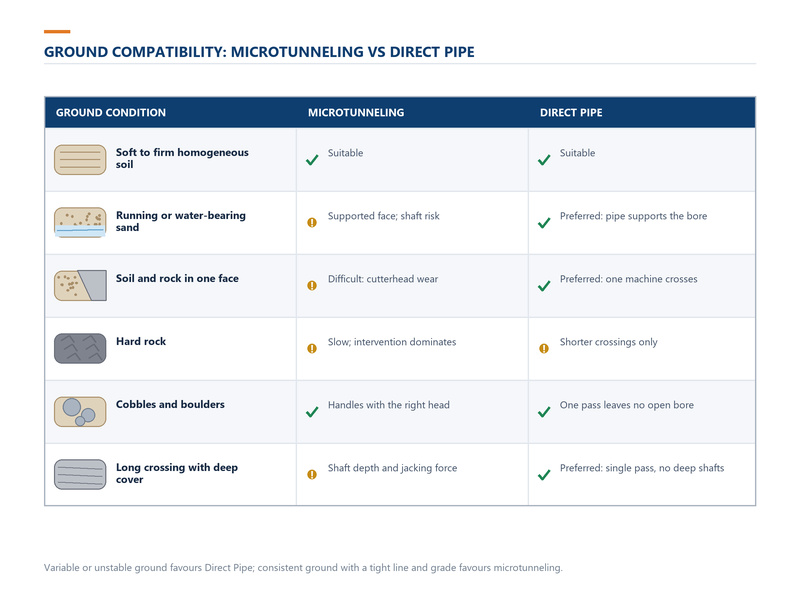Click the check beside 'Preferred: single pass, no deep shafts'

[544, 475]
